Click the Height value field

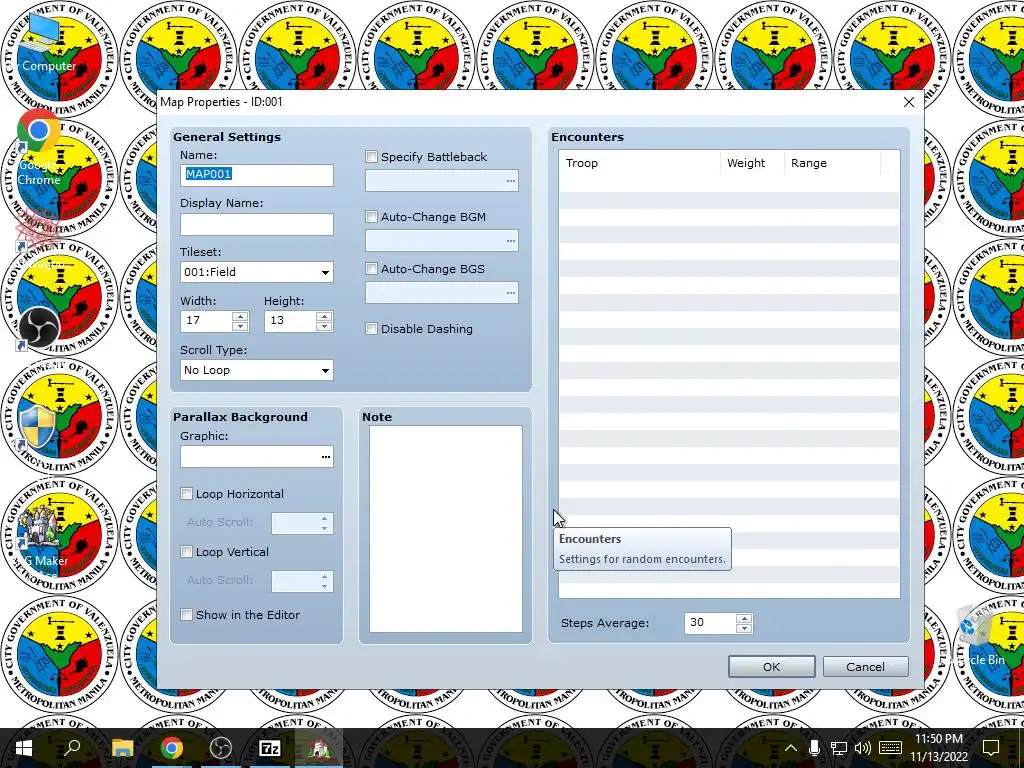291,321
